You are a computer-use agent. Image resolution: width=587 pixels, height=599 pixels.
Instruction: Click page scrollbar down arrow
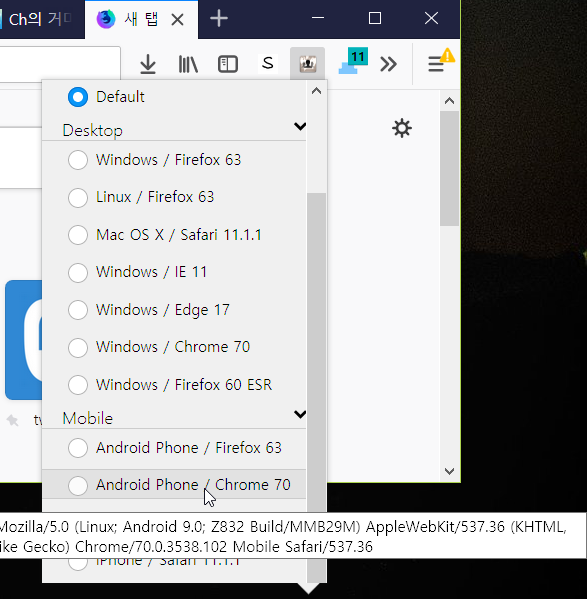coord(450,471)
